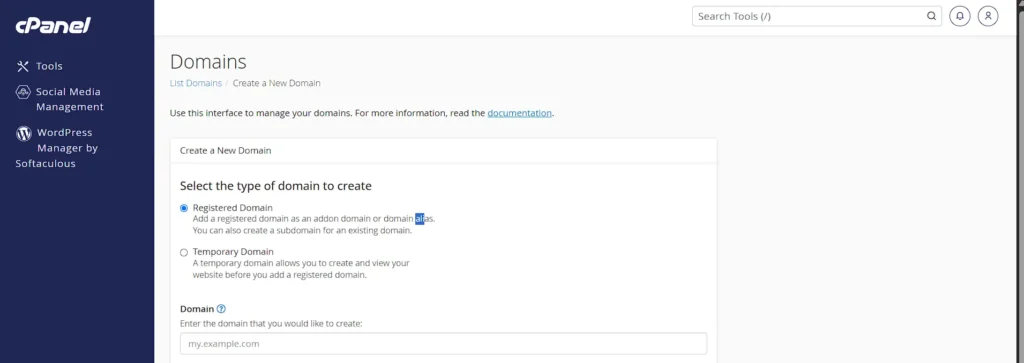
Task: Click 'You can also create a subdomain' text
Action: [302, 230]
